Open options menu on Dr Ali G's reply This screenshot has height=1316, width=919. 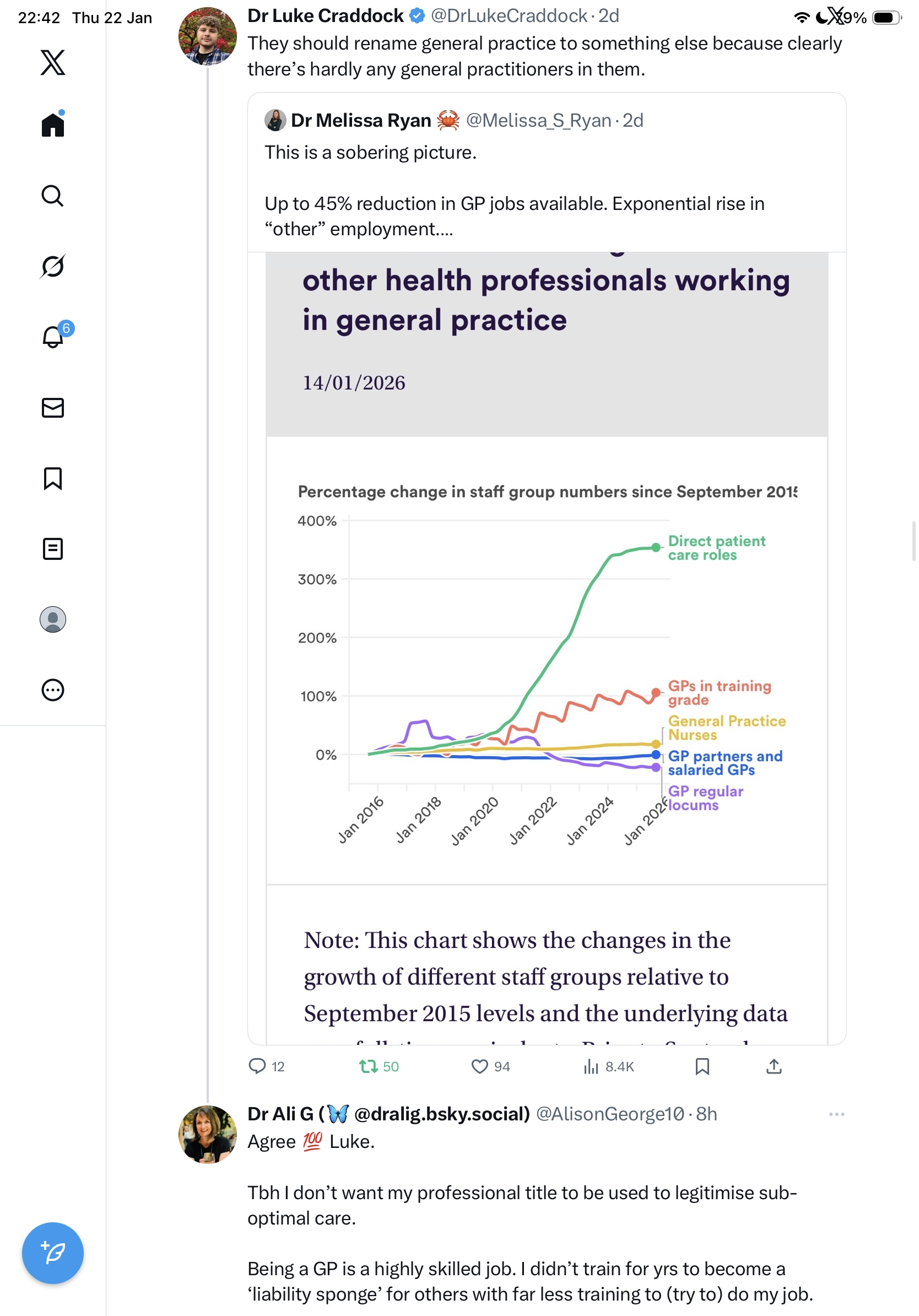[836, 1114]
